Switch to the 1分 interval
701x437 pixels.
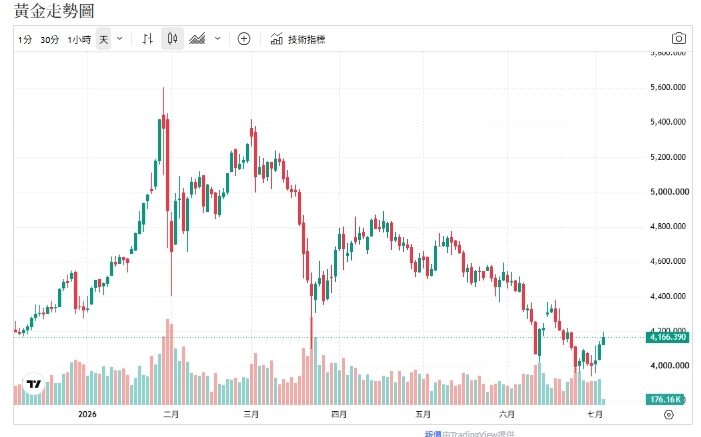point(25,40)
